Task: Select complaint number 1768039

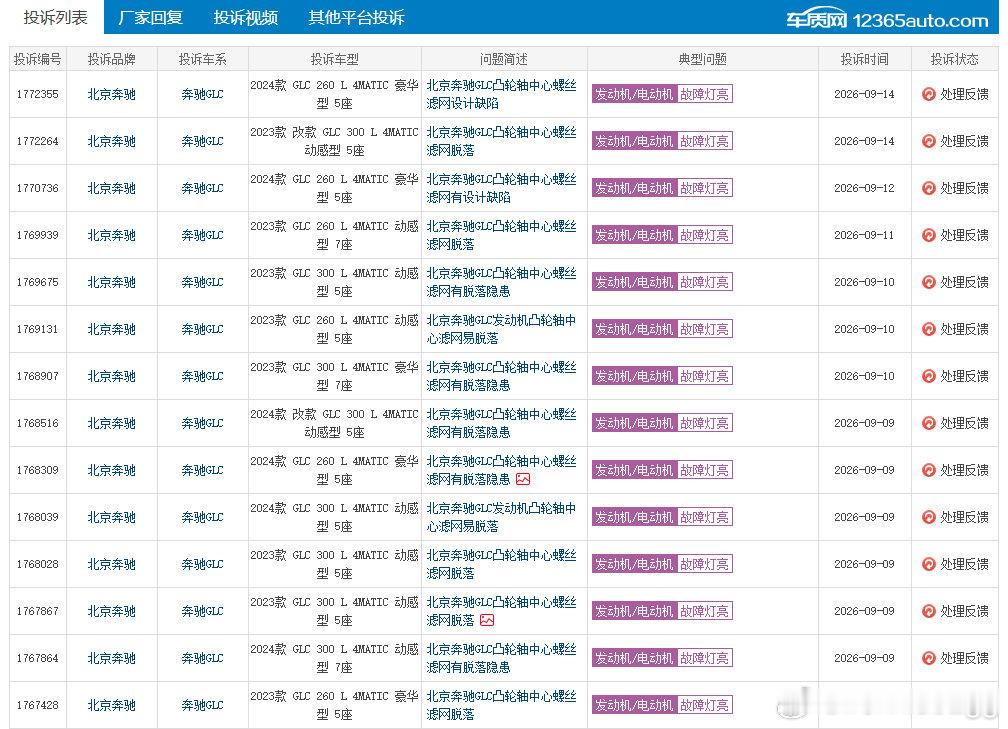Action: [37, 517]
